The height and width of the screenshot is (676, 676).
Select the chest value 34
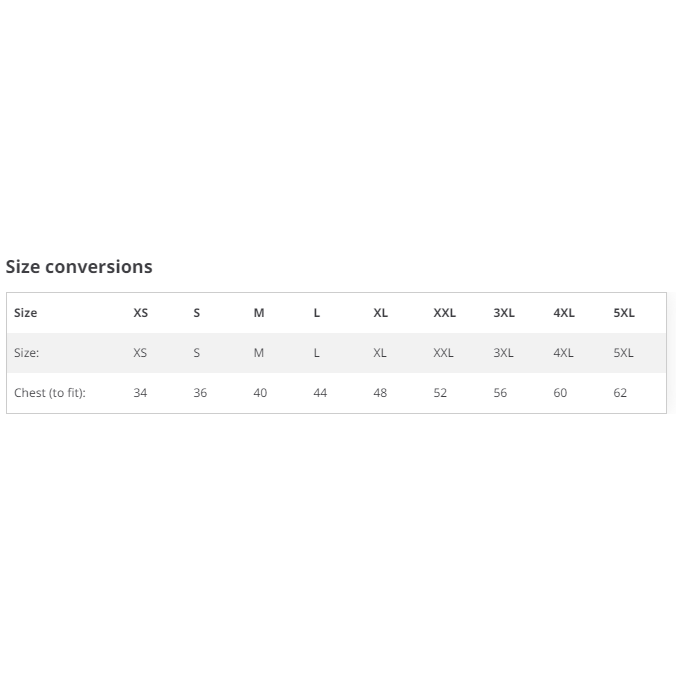(x=140, y=393)
